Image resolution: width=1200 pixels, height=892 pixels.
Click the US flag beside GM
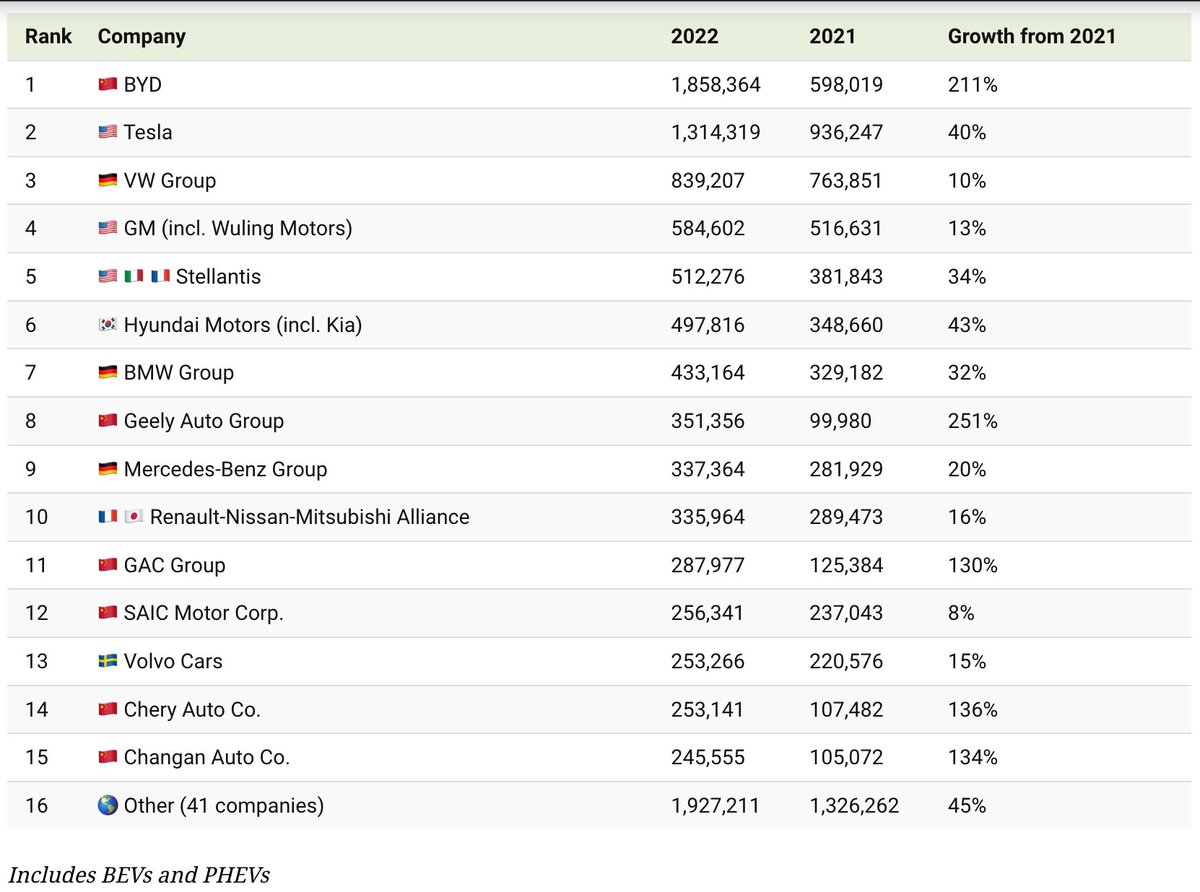point(108,229)
